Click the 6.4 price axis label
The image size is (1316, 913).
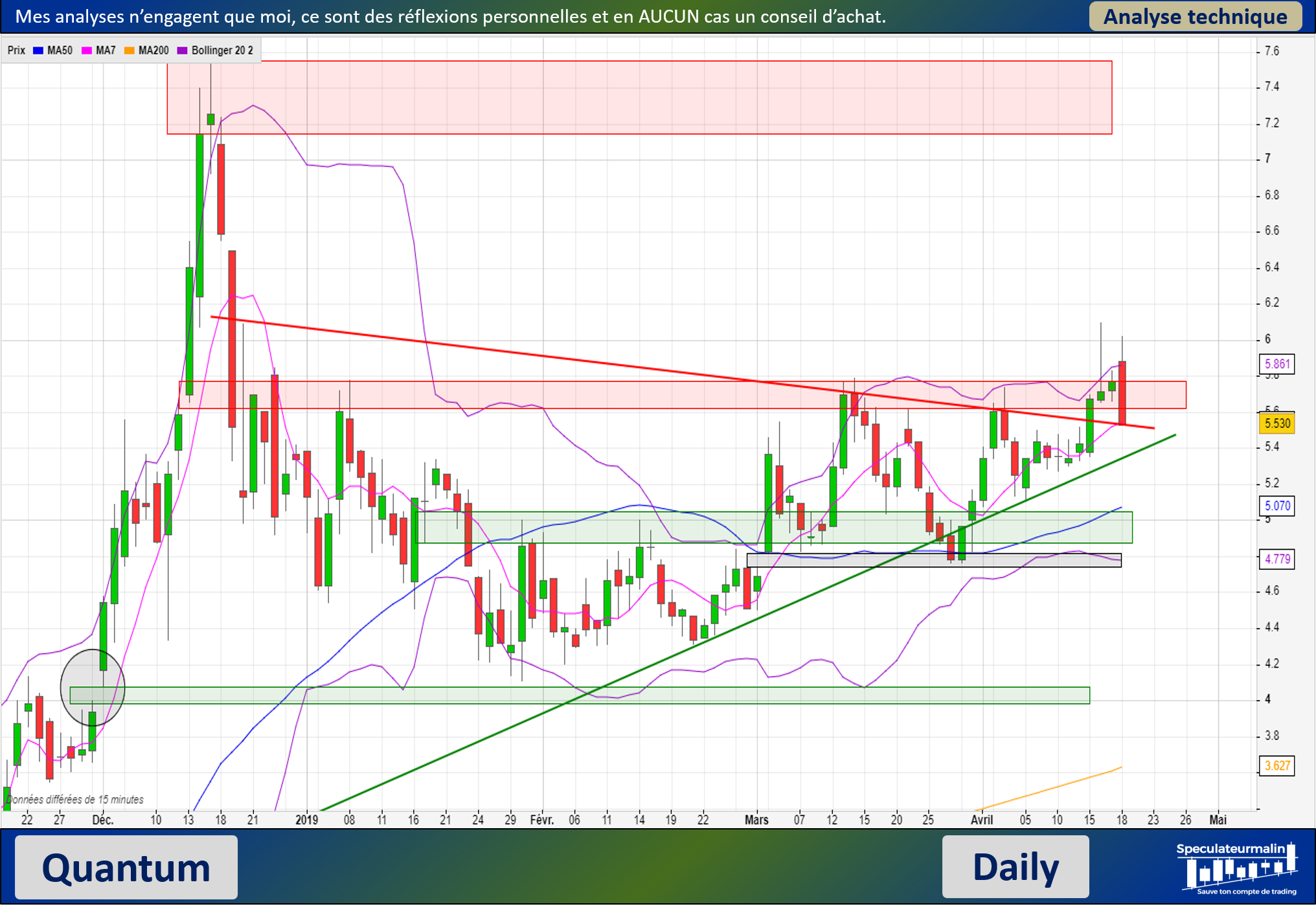[1272, 267]
